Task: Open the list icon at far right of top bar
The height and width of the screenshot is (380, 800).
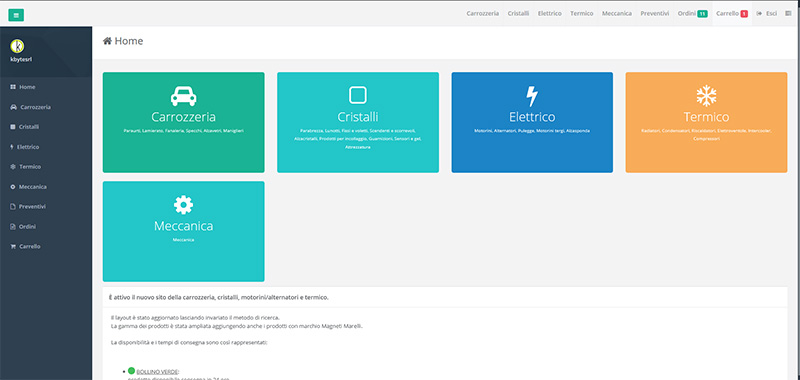Action: pyautogui.click(x=788, y=13)
